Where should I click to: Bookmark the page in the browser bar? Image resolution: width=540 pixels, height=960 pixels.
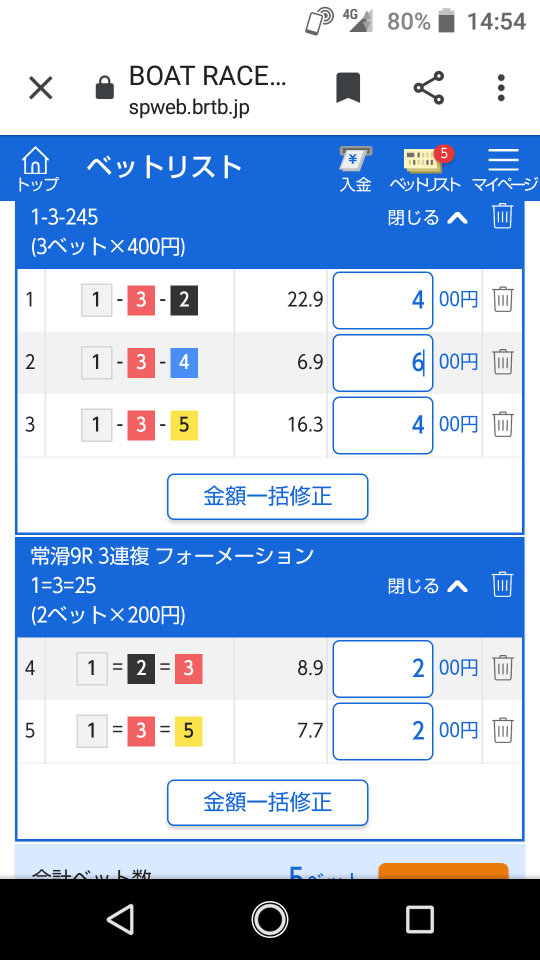348,88
